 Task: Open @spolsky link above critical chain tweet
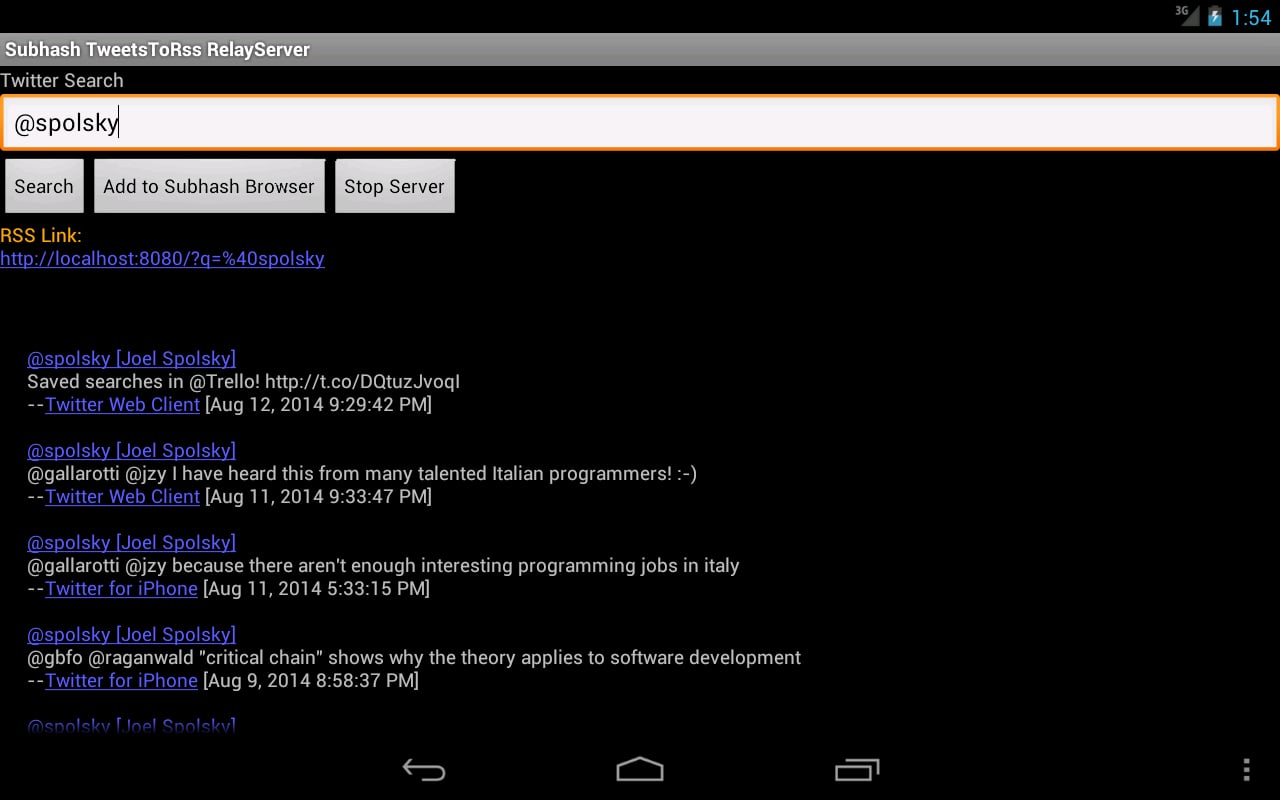pos(131,634)
